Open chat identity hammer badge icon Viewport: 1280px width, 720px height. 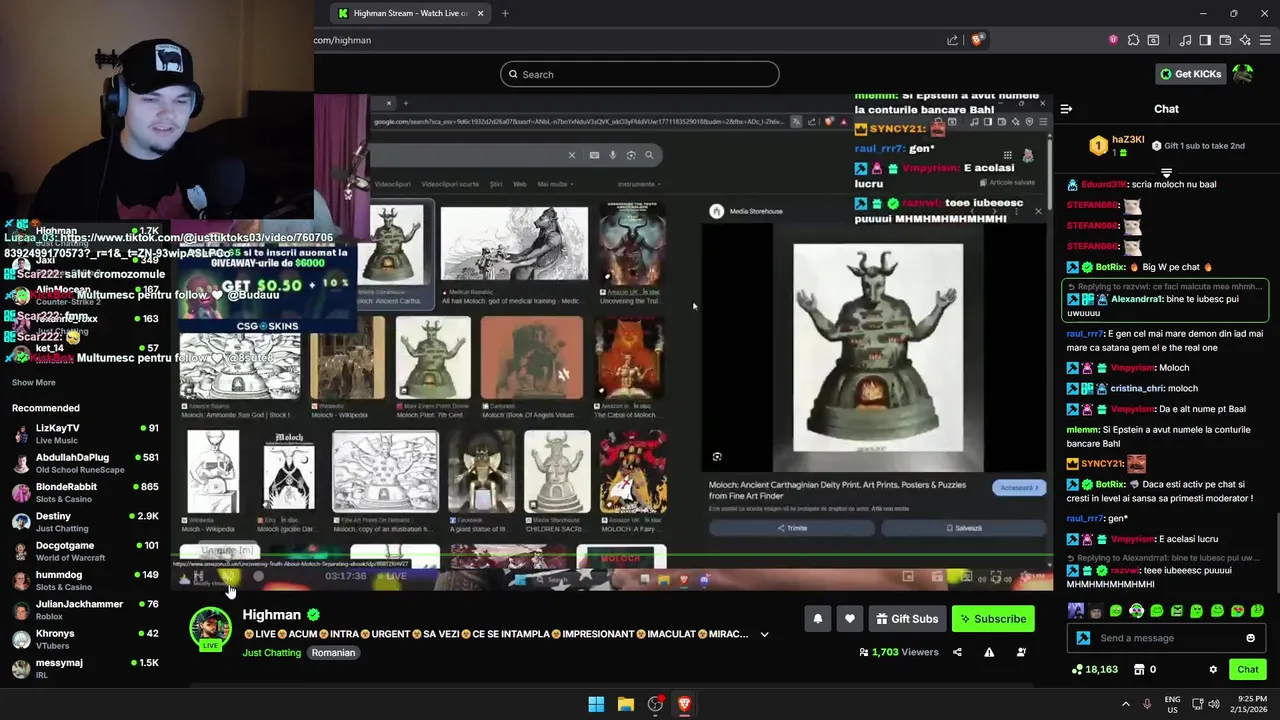click(1083, 638)
